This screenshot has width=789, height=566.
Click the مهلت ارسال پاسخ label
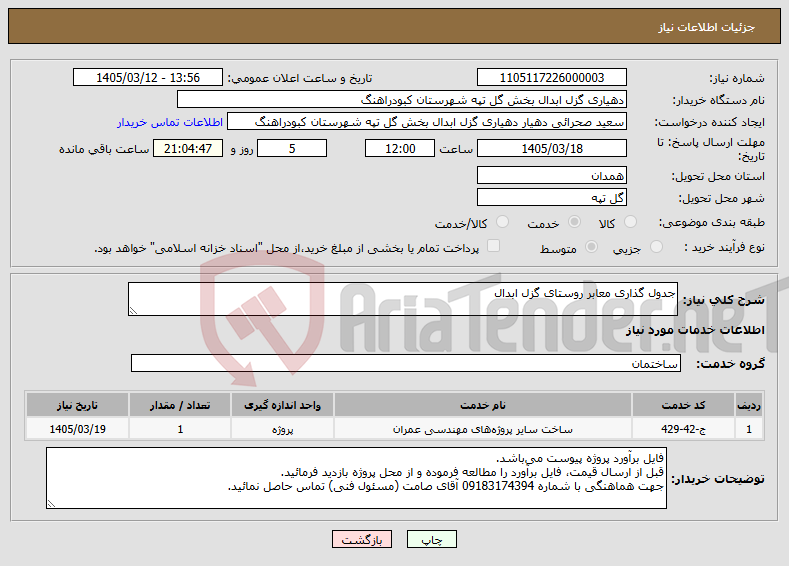711,149
